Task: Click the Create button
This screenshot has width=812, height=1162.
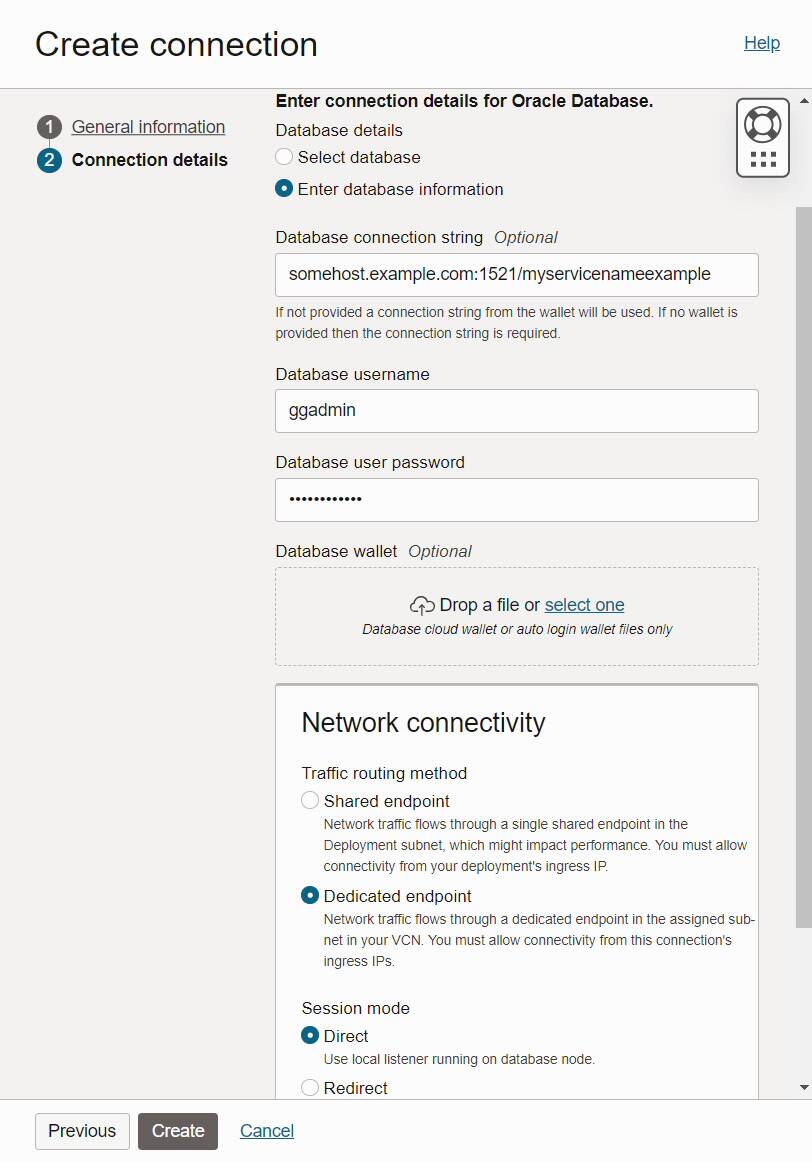Action: tap(178, 1131)
